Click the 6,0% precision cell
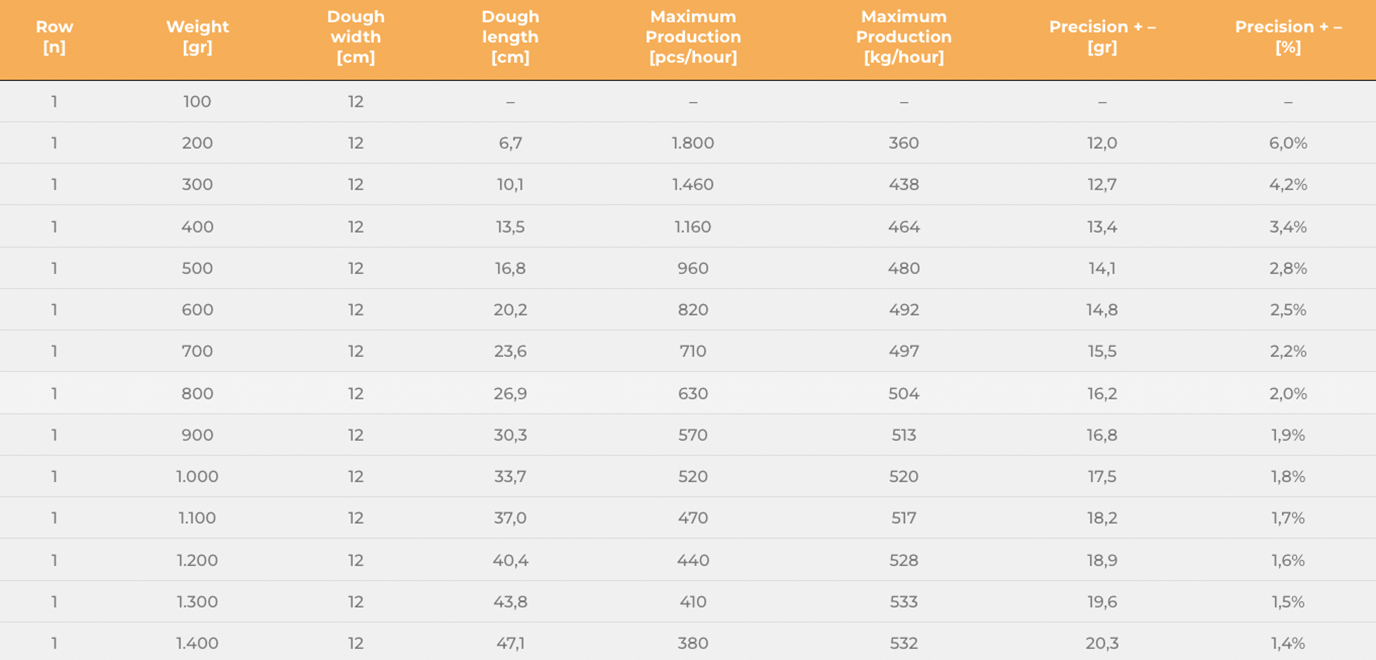This screenshot has height=660, width=1376. point(1288,143)
